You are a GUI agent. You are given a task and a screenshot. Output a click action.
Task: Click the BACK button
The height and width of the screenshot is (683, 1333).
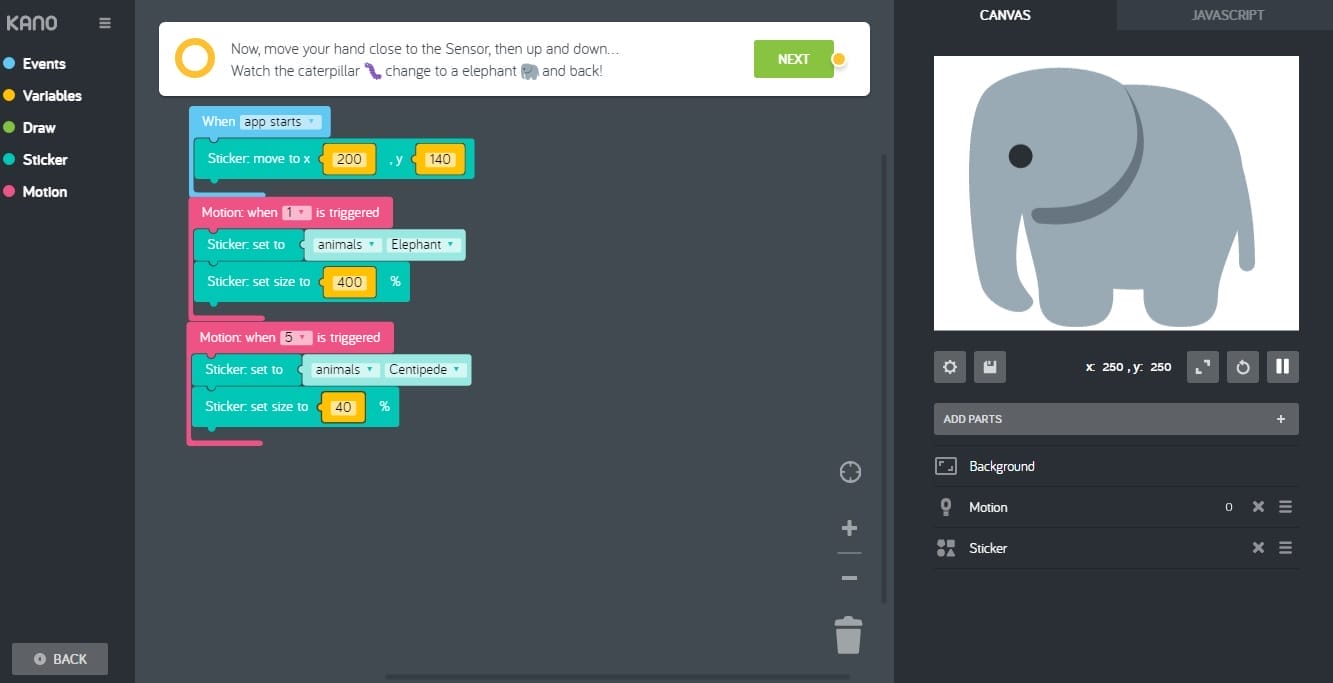(60, 659)
